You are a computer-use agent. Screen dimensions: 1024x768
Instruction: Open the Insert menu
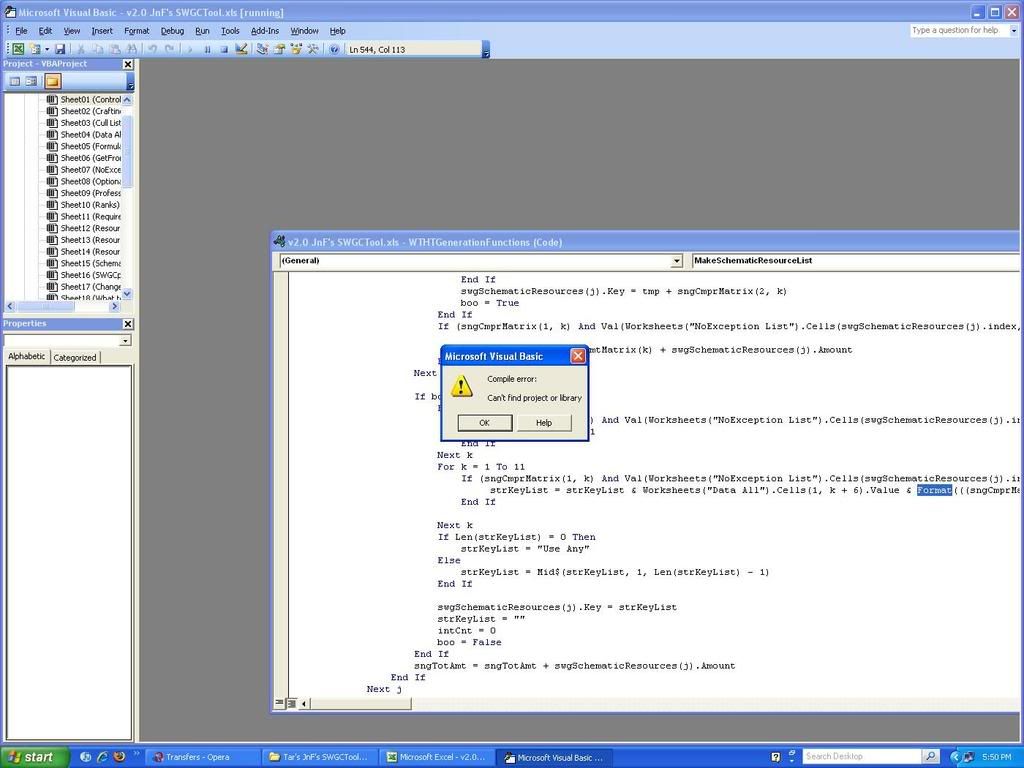pos(102,31)
